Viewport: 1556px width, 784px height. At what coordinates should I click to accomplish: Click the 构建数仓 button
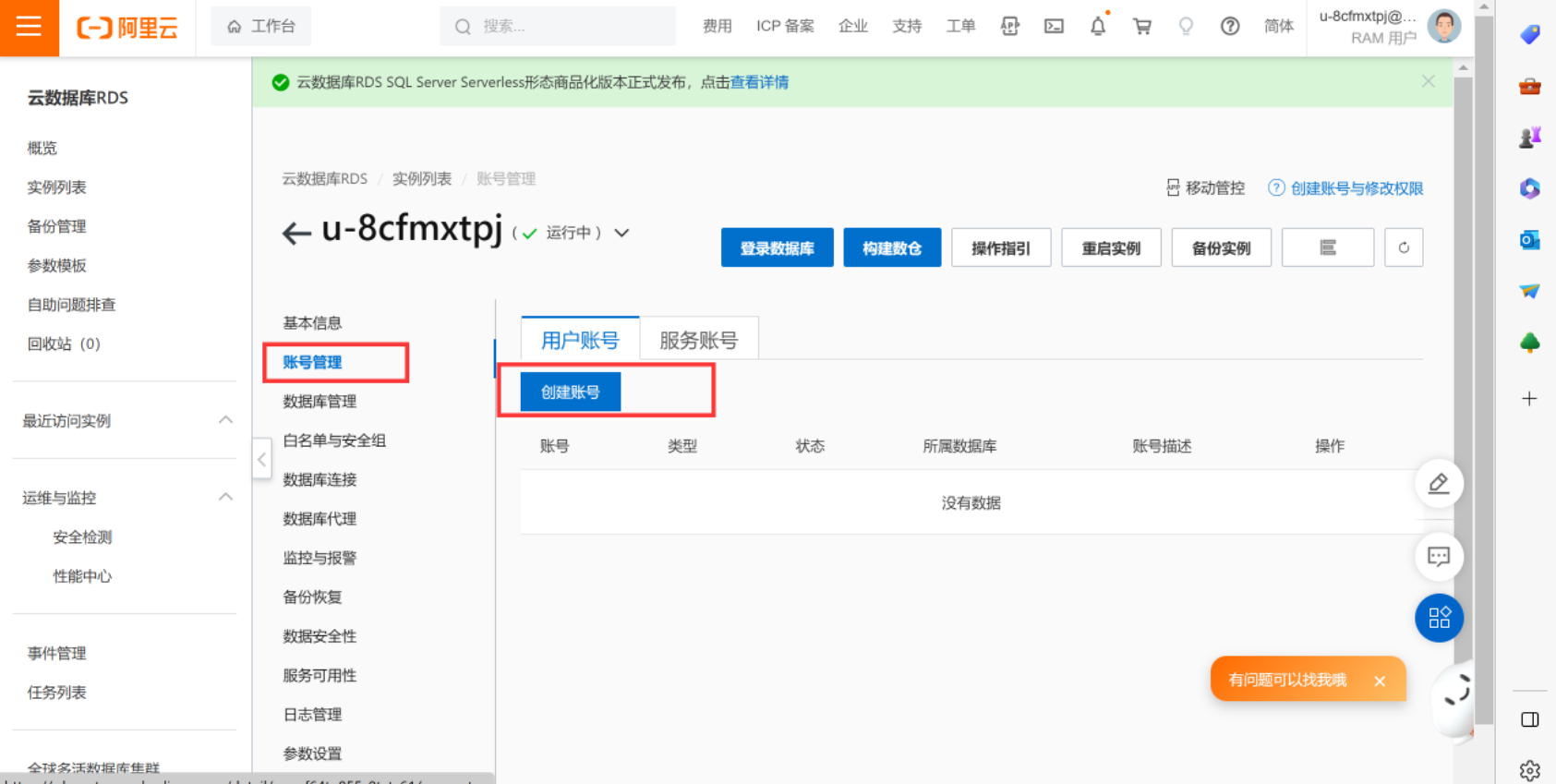892,247
